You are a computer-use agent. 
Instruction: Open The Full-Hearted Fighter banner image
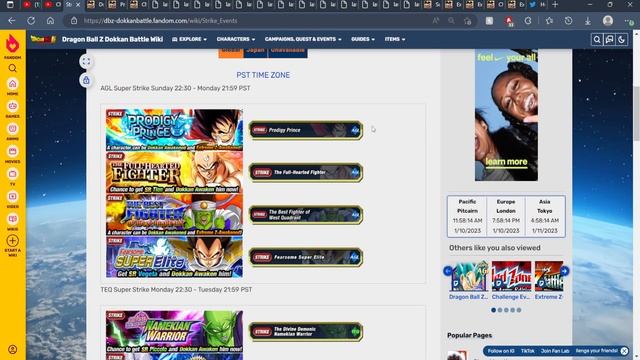(174, 172)
